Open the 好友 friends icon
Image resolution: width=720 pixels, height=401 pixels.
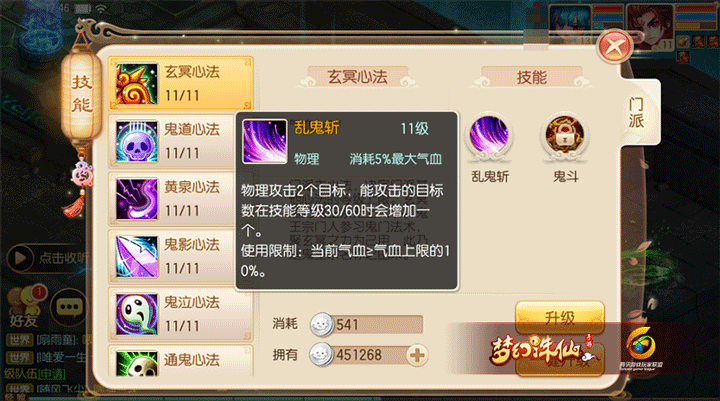24,307
